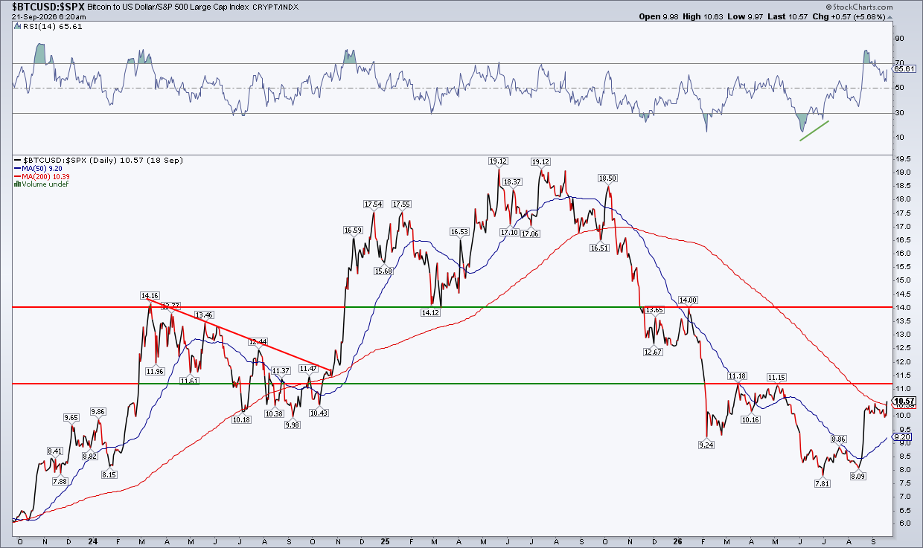Viewport: 924px width, 548px height.
Task: Click the 10.43 low price label
Action: click(318, 412)
